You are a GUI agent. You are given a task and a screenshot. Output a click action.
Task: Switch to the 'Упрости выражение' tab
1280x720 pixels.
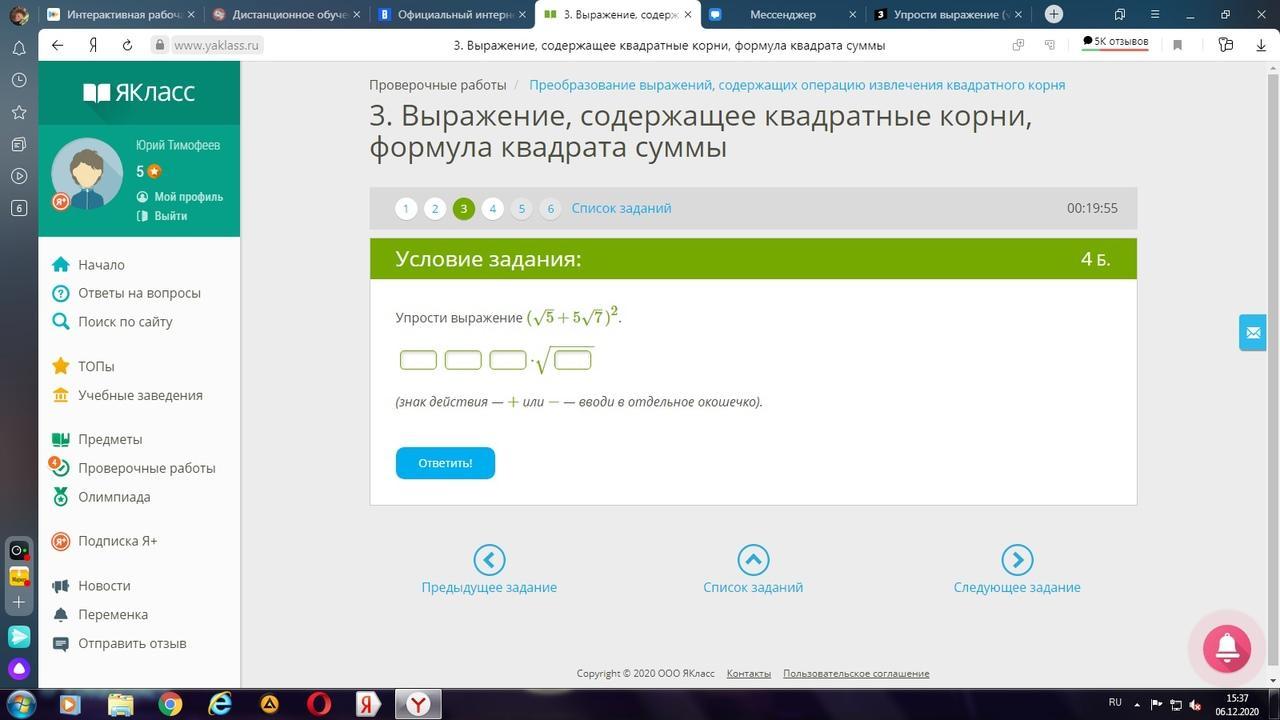(x=949, y=15)
